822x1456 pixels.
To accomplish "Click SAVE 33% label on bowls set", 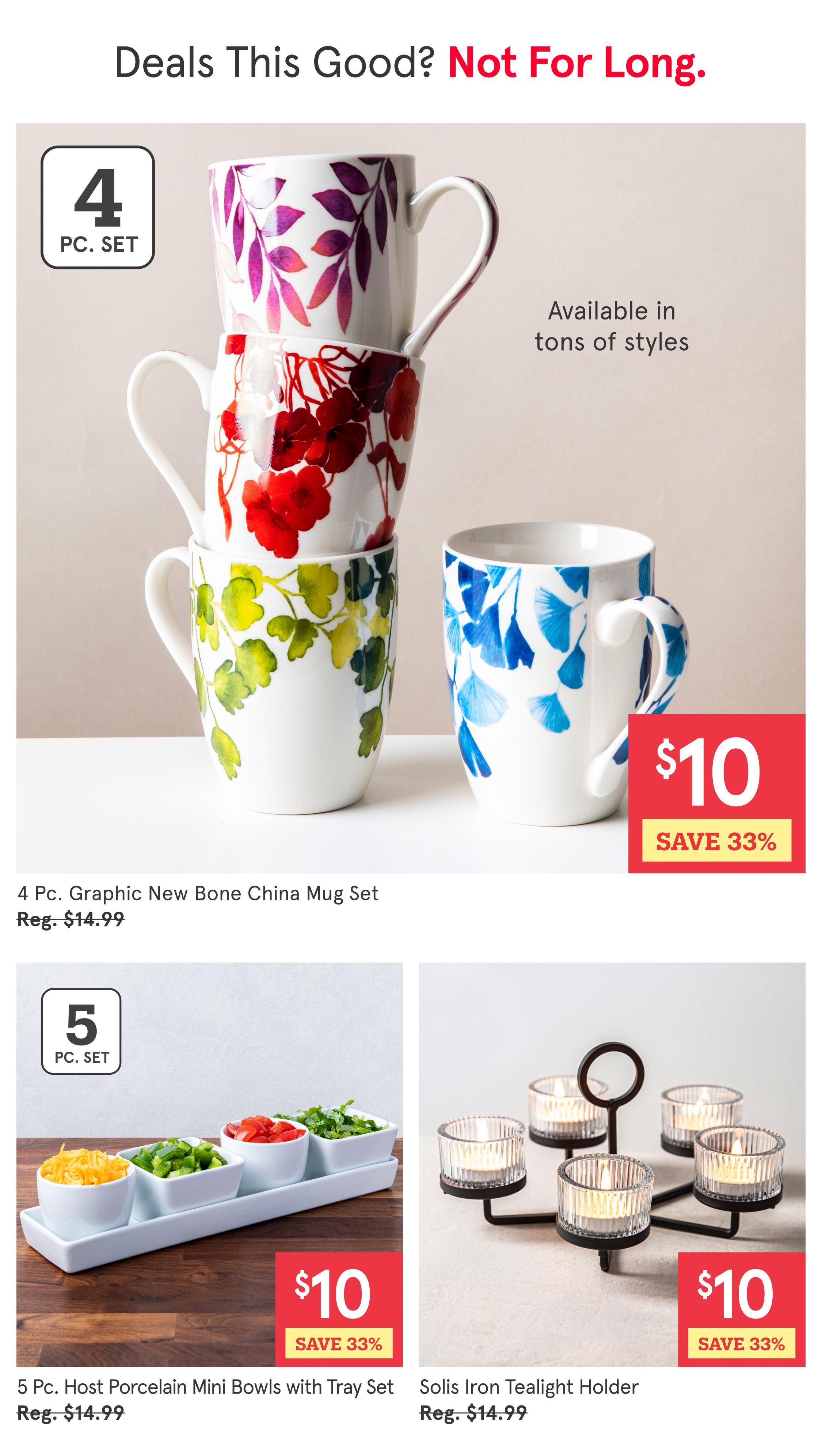I will coord(338,1343).
